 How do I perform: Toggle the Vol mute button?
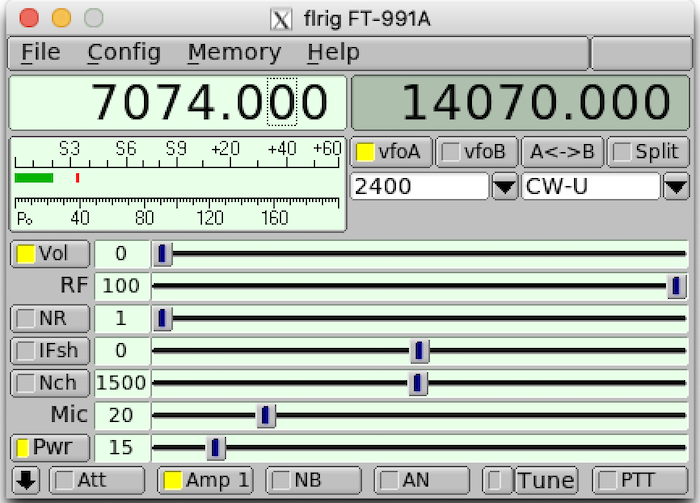49,254
